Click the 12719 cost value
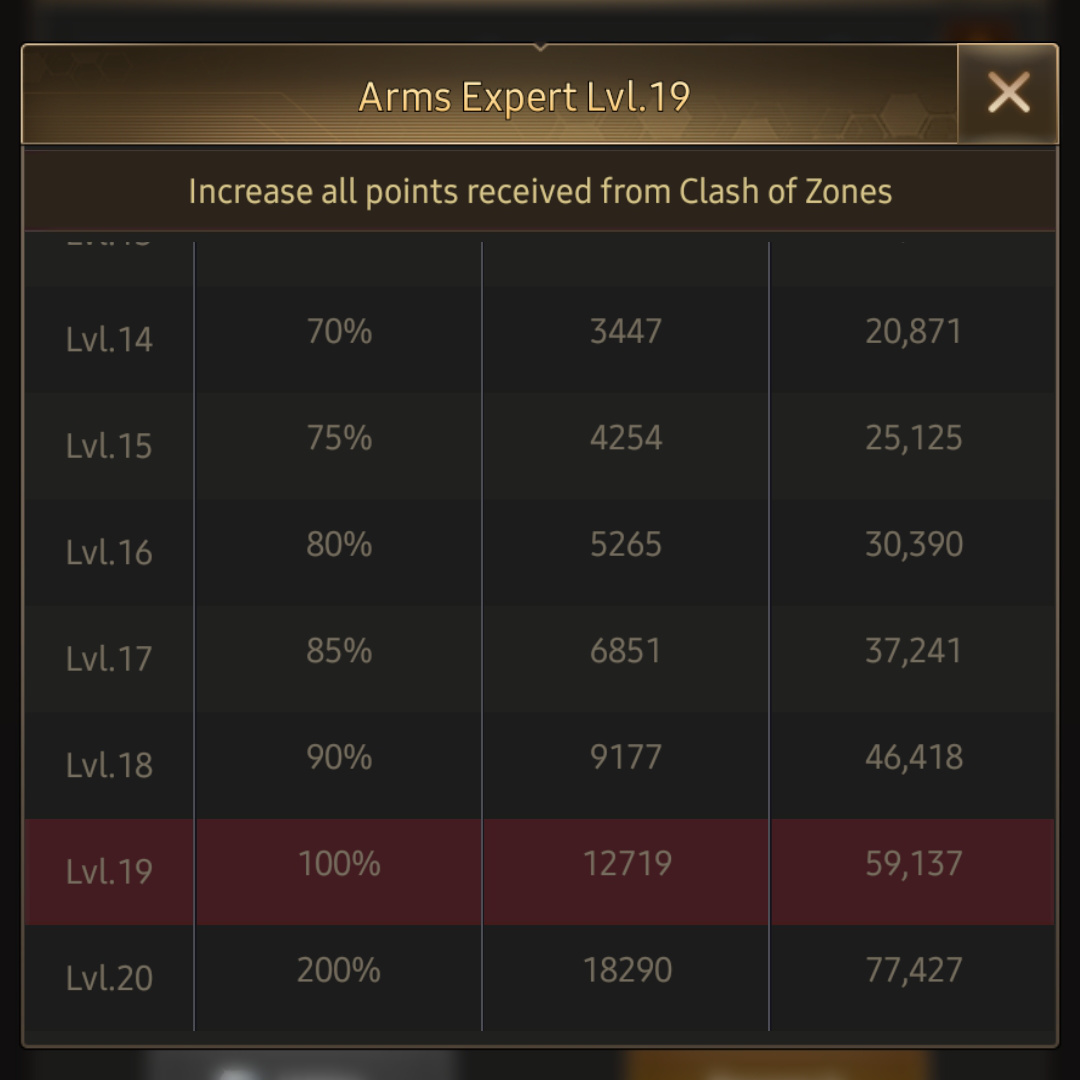1080x1080 pixels. (627, 864)
